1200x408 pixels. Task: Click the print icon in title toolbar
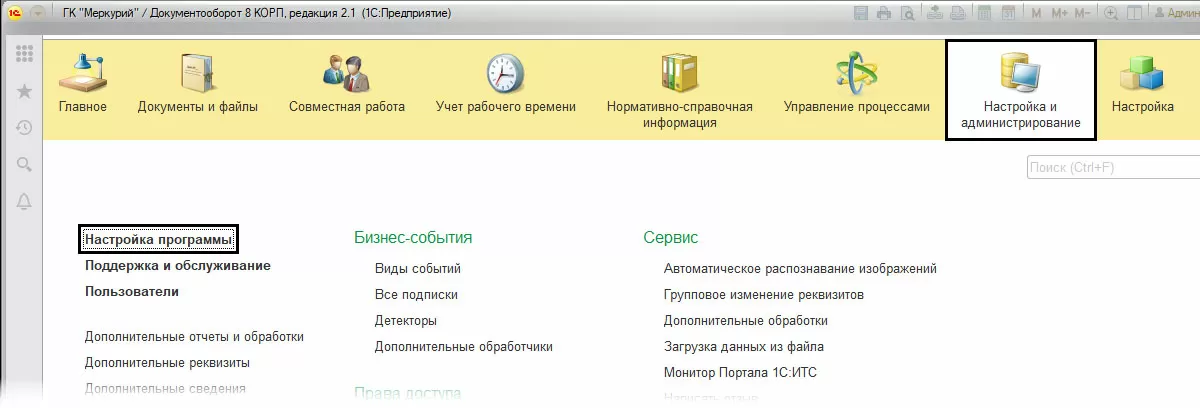[x=884, y=13]
